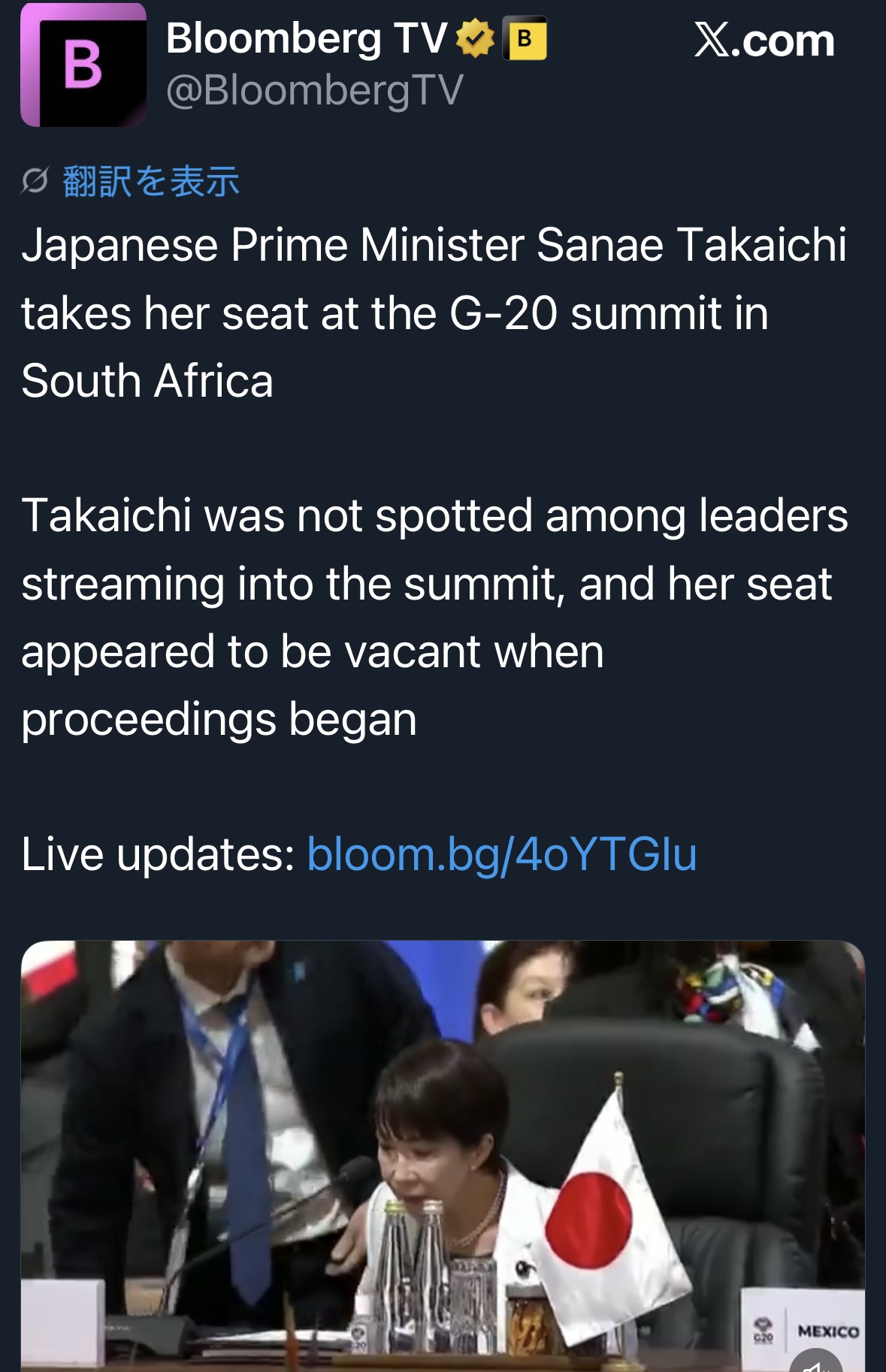Click the "Japanese Prime Minister Sanae Takaichi" text line
The height and width of the screenshot is (1372, 886).
tap(434, 245)
